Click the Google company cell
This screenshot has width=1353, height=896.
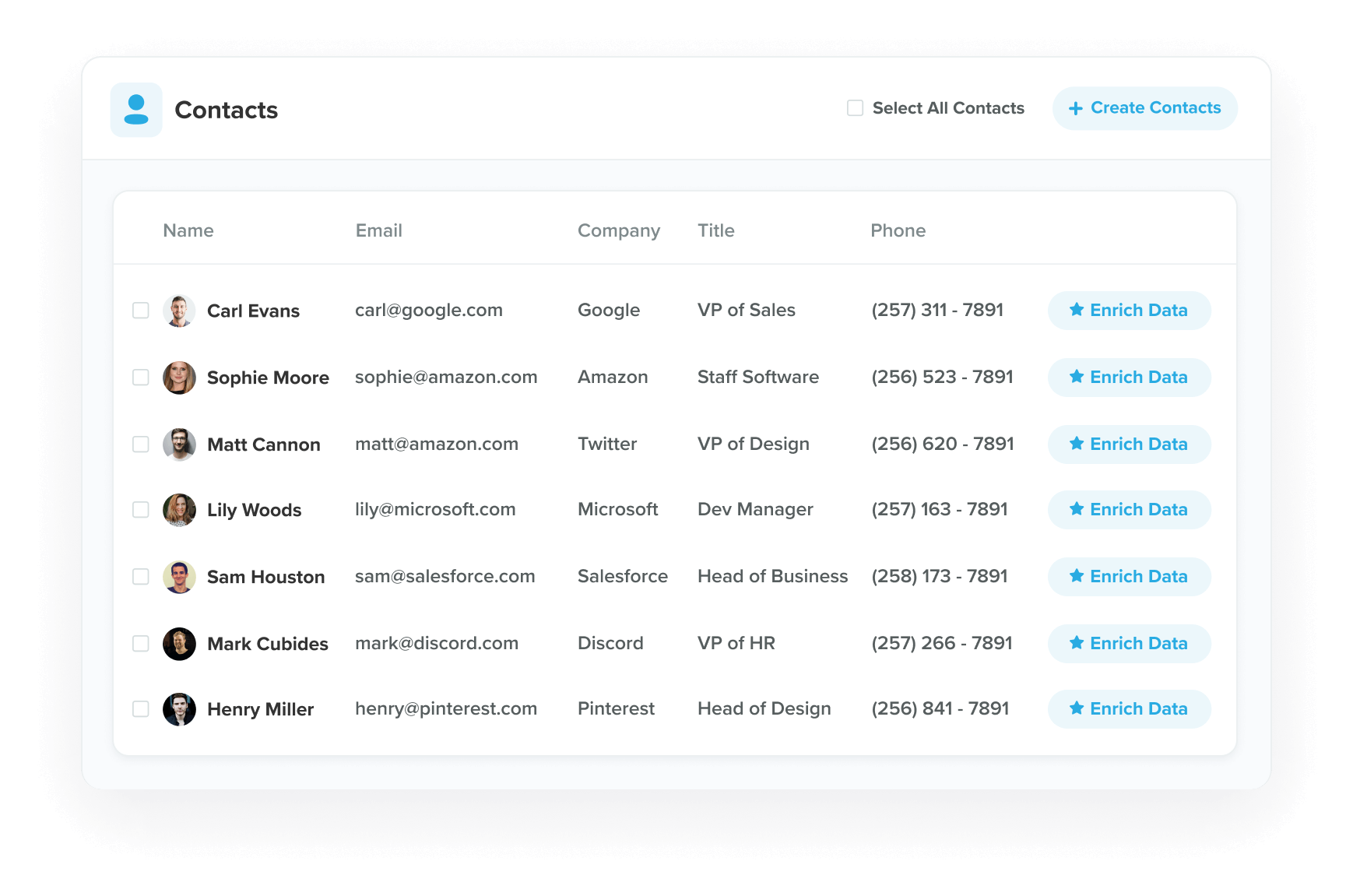609,311
